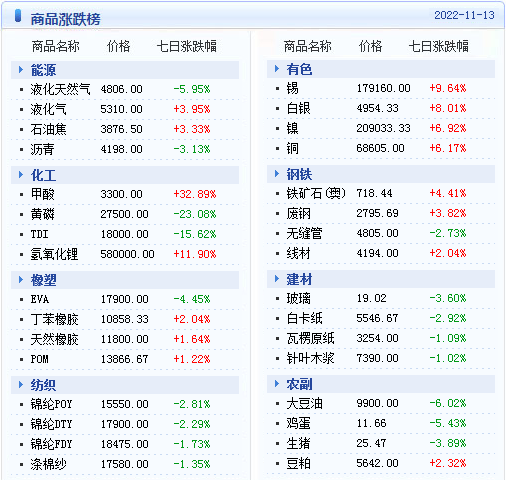This screenshot has height=480, width=506.
Task: Expand the 化工 category arrow
Action: coord(21,175)
